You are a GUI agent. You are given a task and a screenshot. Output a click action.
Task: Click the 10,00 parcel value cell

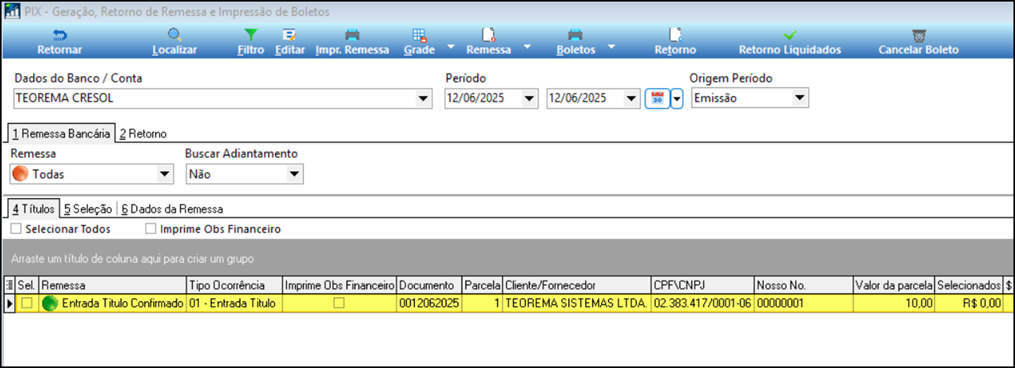pyautogui.click(x=894, y=303)
